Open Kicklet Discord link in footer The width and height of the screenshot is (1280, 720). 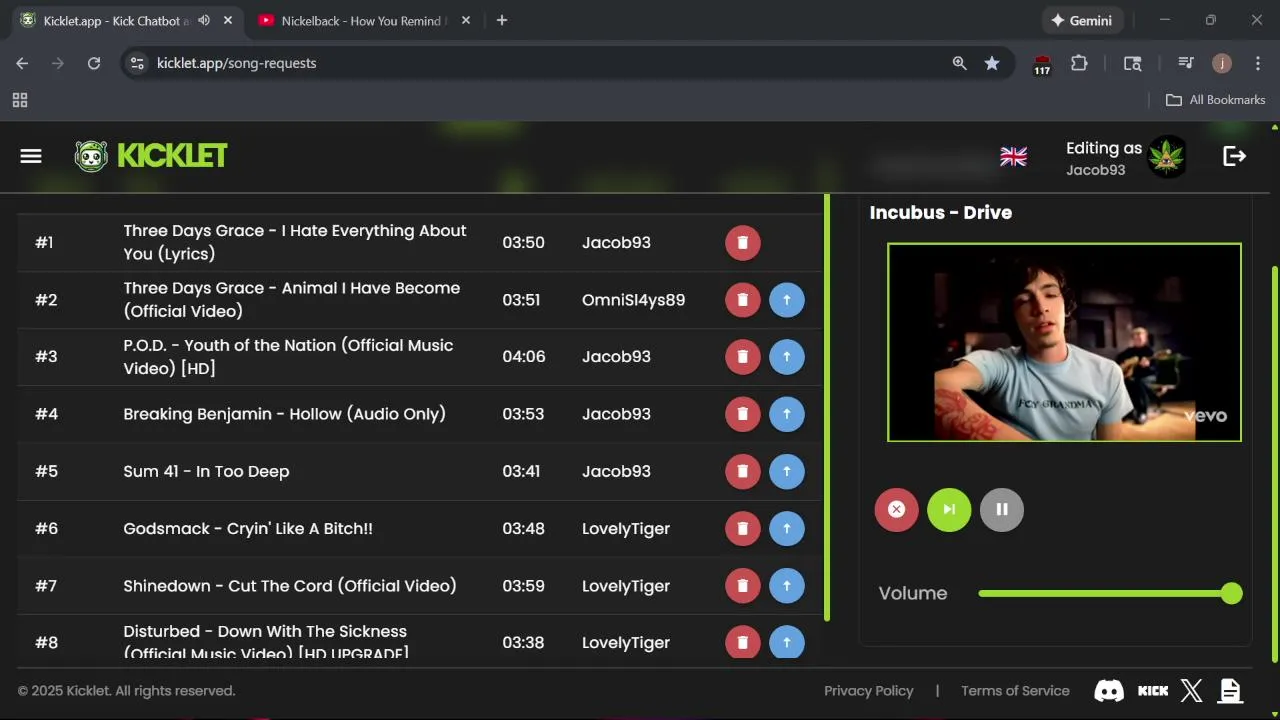(x=1109, y=691)
